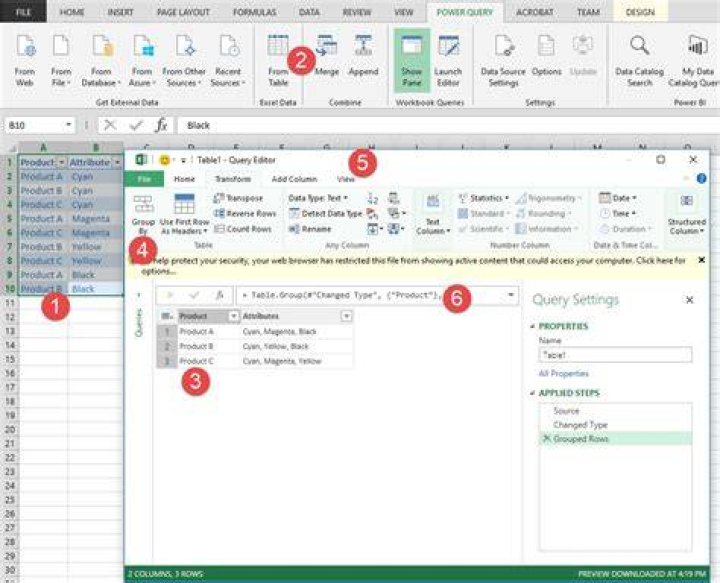Image resolution: width=720 pixels, height=583 pixels.
Task: Click the Excel cancel entry X button
Action: (110, 125)
